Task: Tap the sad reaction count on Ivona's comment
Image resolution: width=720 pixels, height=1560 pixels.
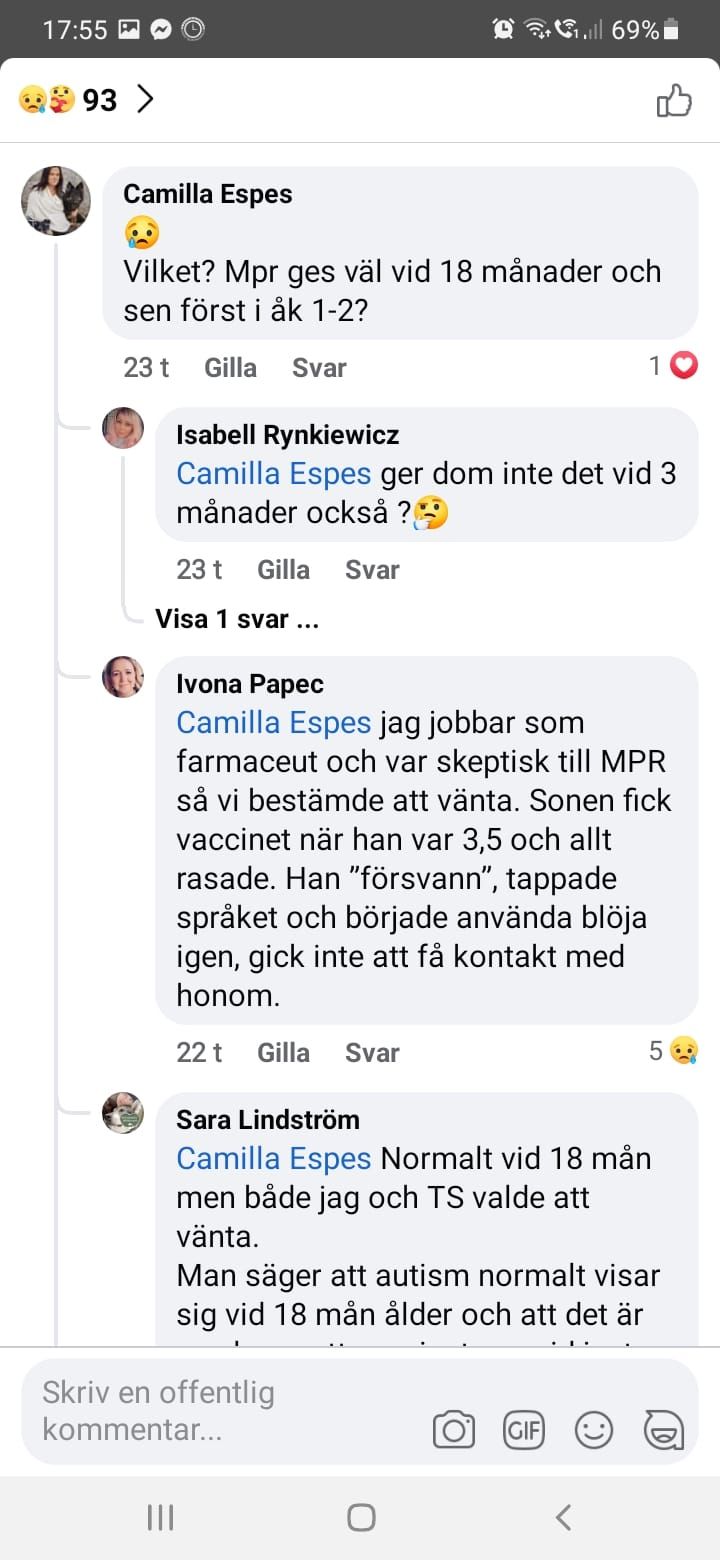Action: pyautogui.click(x=672, y=1051)
